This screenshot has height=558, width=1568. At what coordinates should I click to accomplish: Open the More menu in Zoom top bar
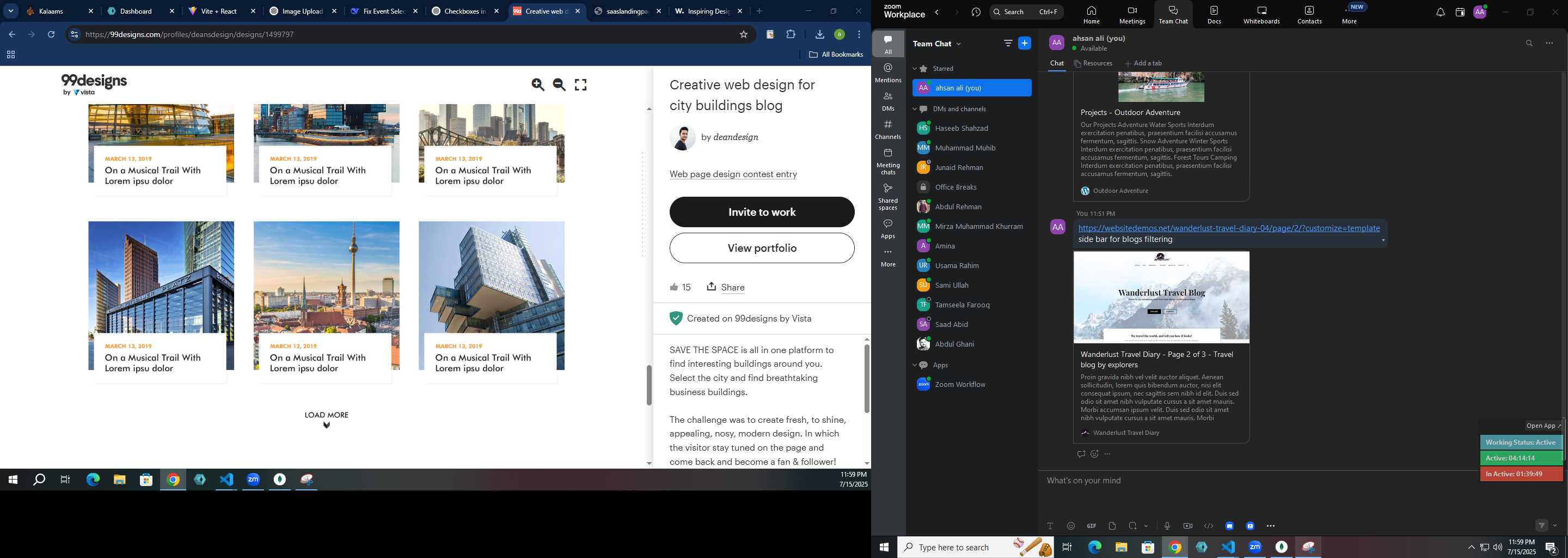click(1350, 15)
